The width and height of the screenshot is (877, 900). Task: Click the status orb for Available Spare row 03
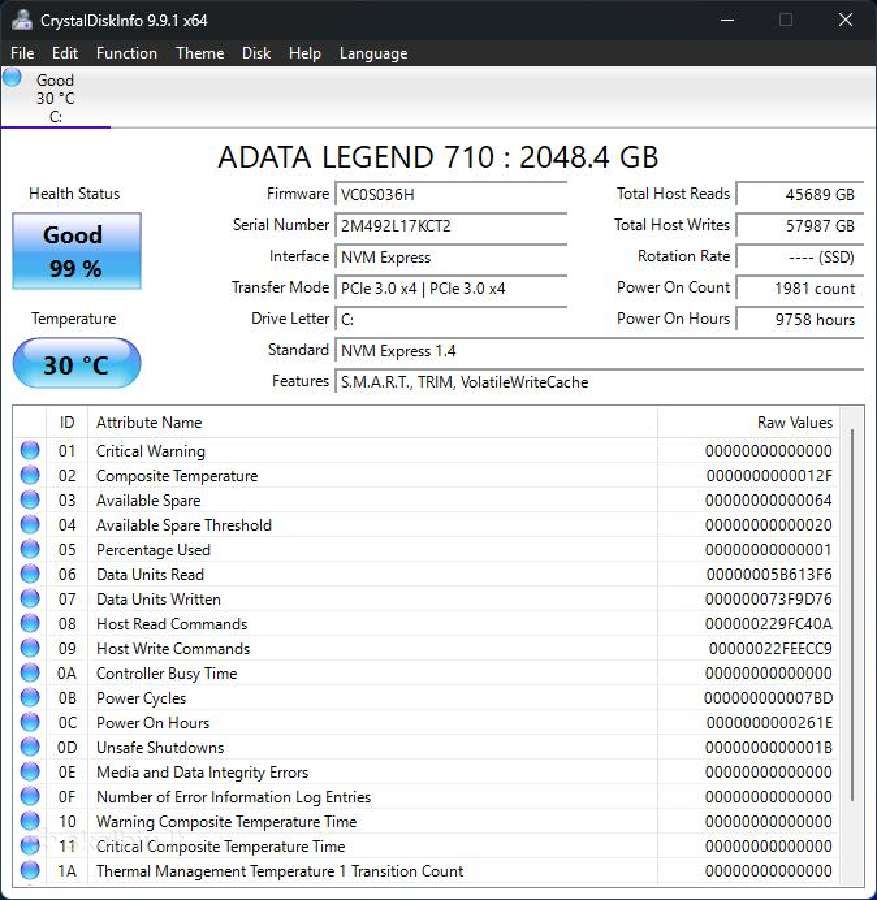click(30, 500)
